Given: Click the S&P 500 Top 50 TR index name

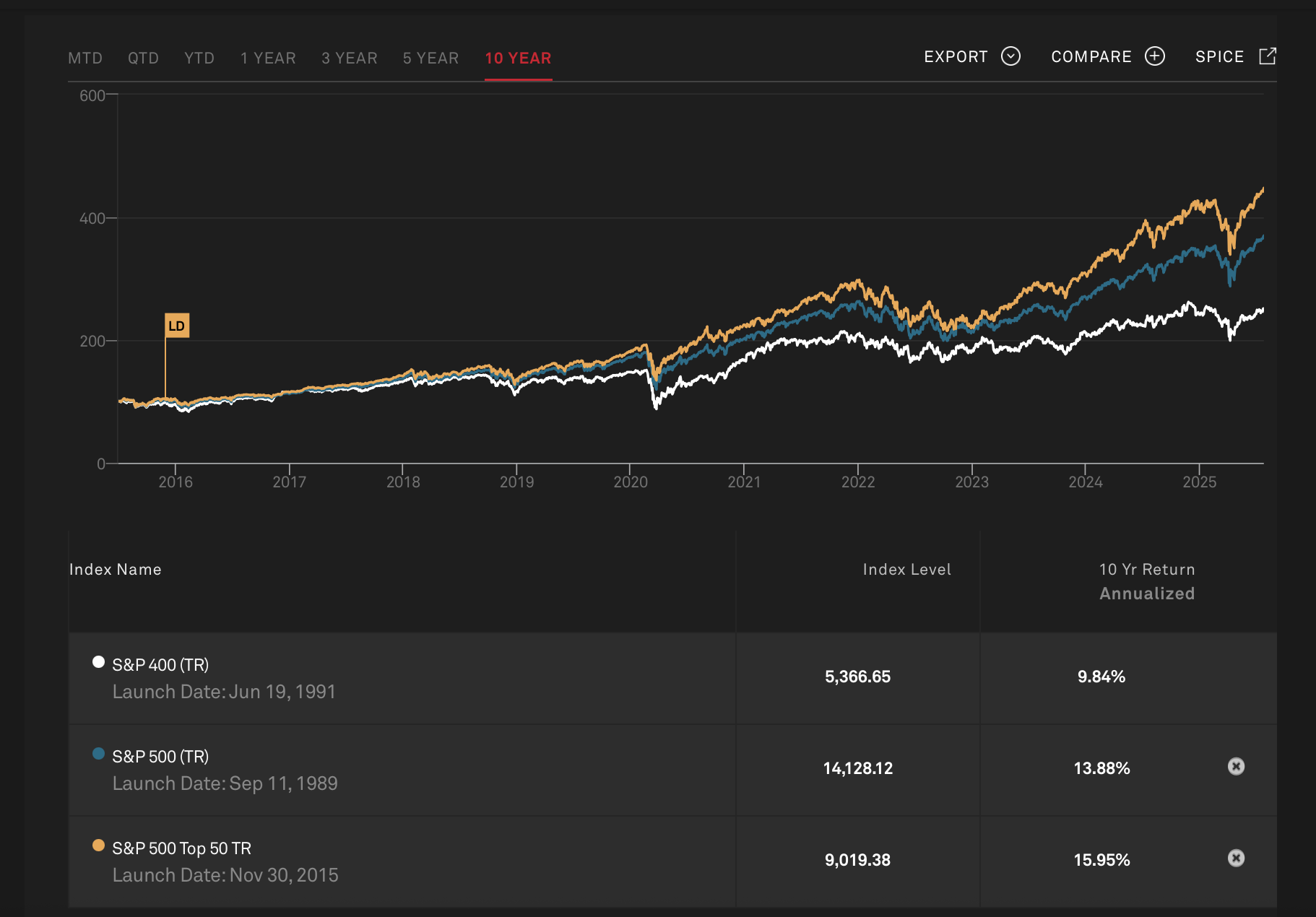Looking at the screenshot, I should 182,848.
